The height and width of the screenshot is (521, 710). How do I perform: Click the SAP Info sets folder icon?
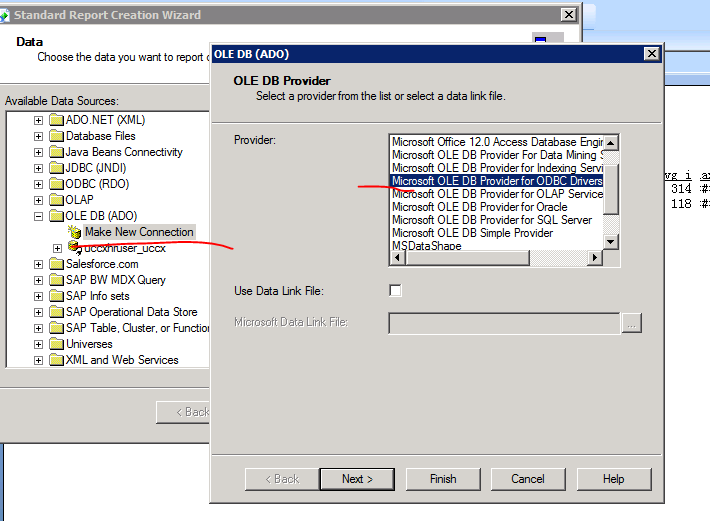click(x=57, y=296)
